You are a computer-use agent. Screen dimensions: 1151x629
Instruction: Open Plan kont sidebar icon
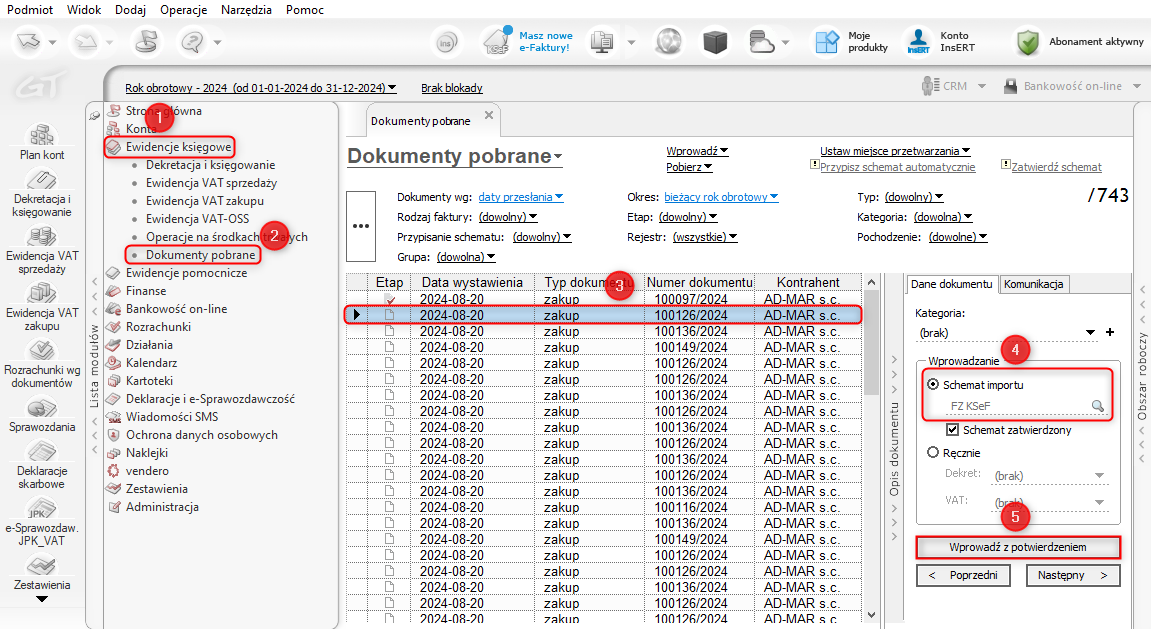click(x=42, y=136)
